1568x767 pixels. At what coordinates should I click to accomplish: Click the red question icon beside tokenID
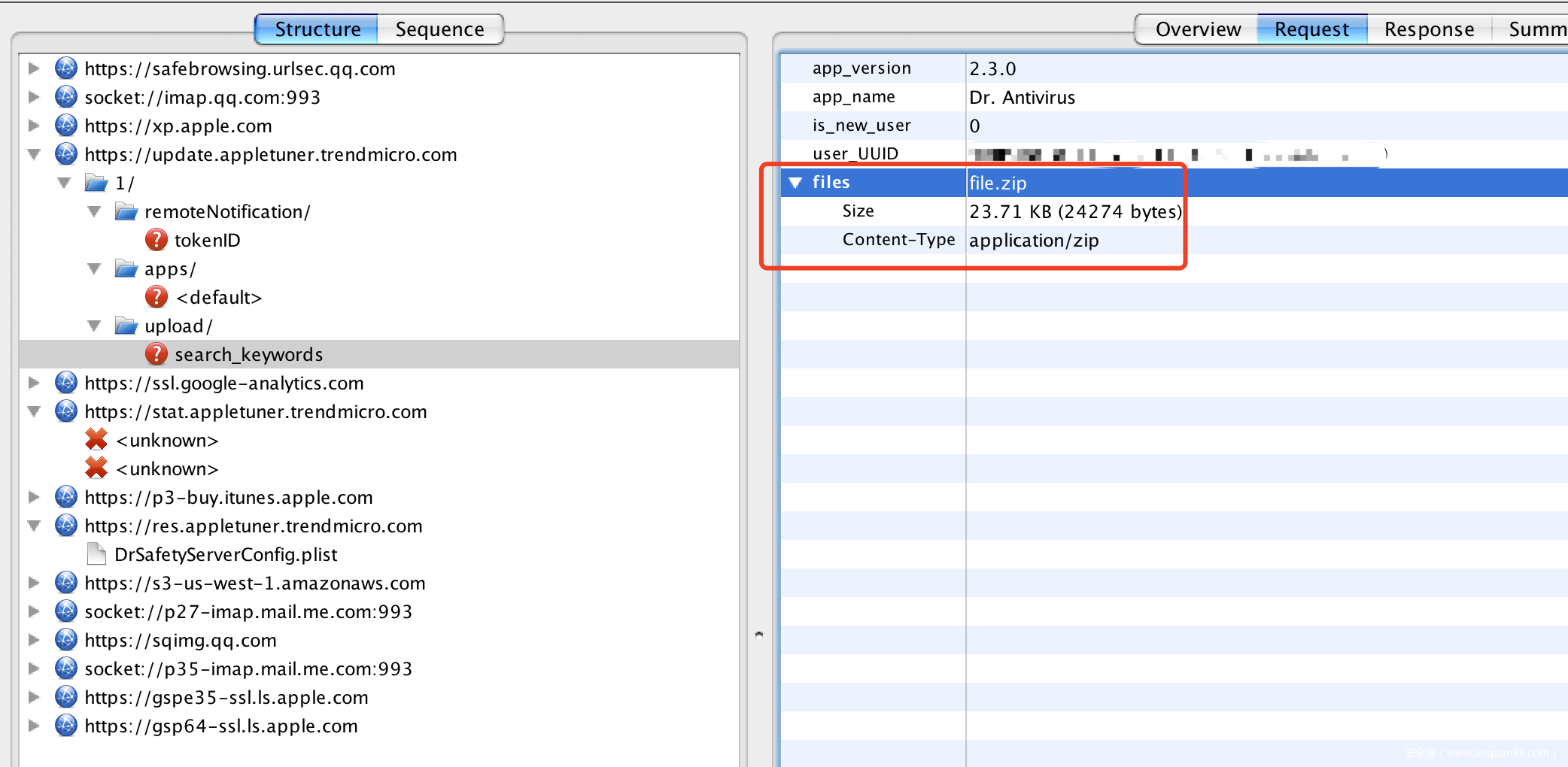point(156,240)
